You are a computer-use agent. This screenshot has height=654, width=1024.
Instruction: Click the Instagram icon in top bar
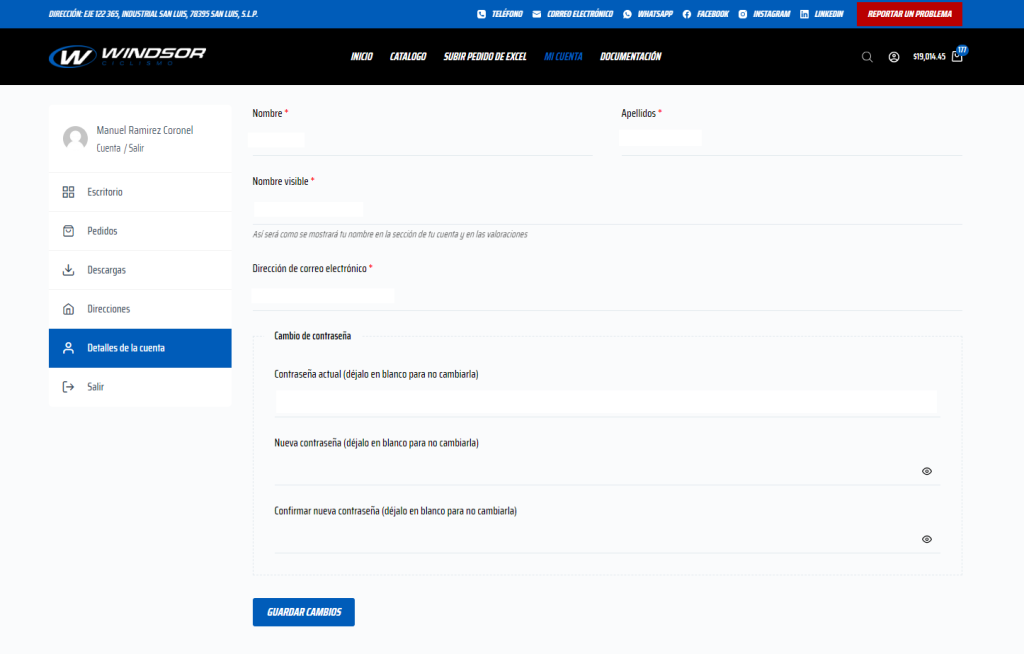[x=743, y=14]
